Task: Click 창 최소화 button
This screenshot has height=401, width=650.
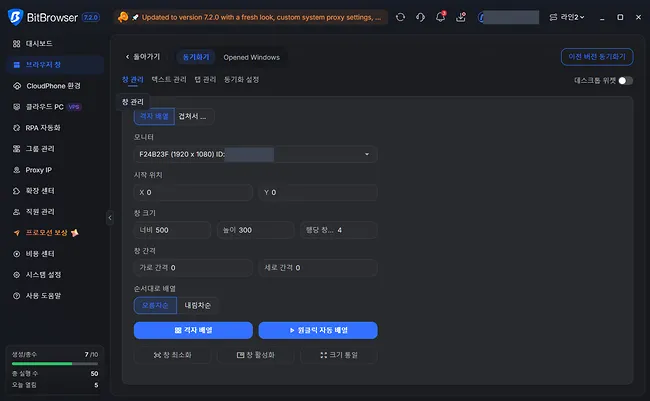Action: click(172, 355)
